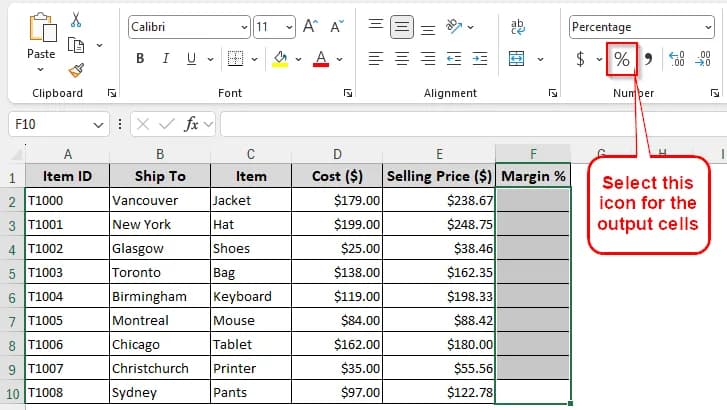
Task: Click the Margin % header cell
Action: (533, 176)
